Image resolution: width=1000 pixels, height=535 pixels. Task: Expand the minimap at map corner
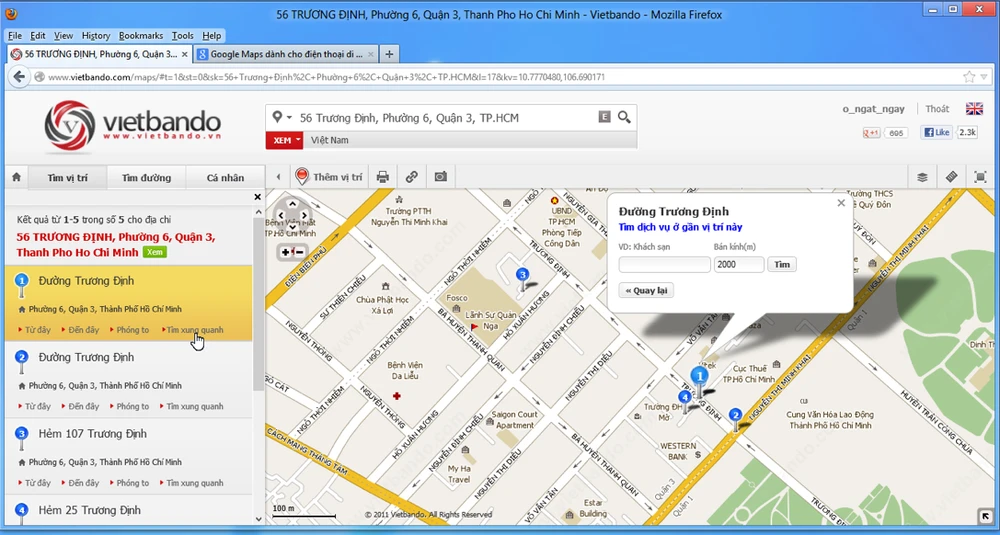[985, 516]
